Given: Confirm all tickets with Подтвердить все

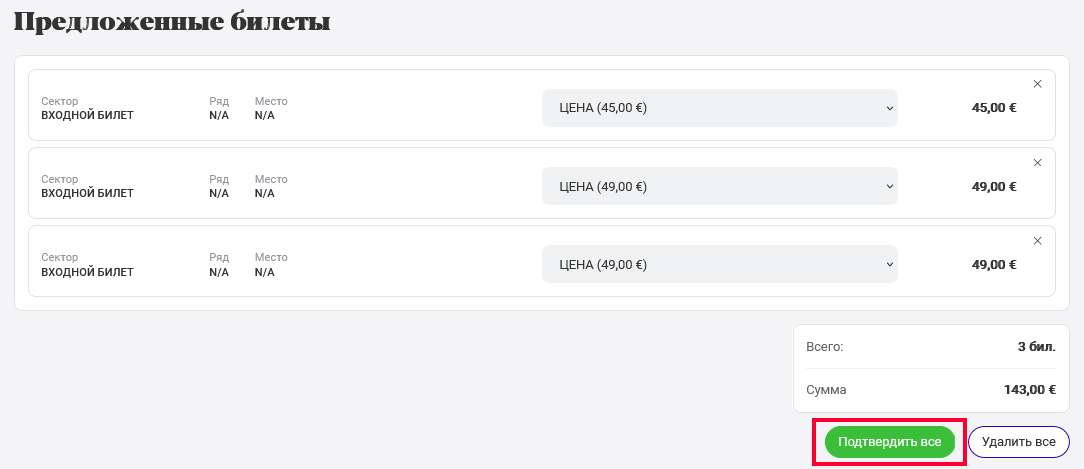Looking at the screenshot, I should [890, 442].
